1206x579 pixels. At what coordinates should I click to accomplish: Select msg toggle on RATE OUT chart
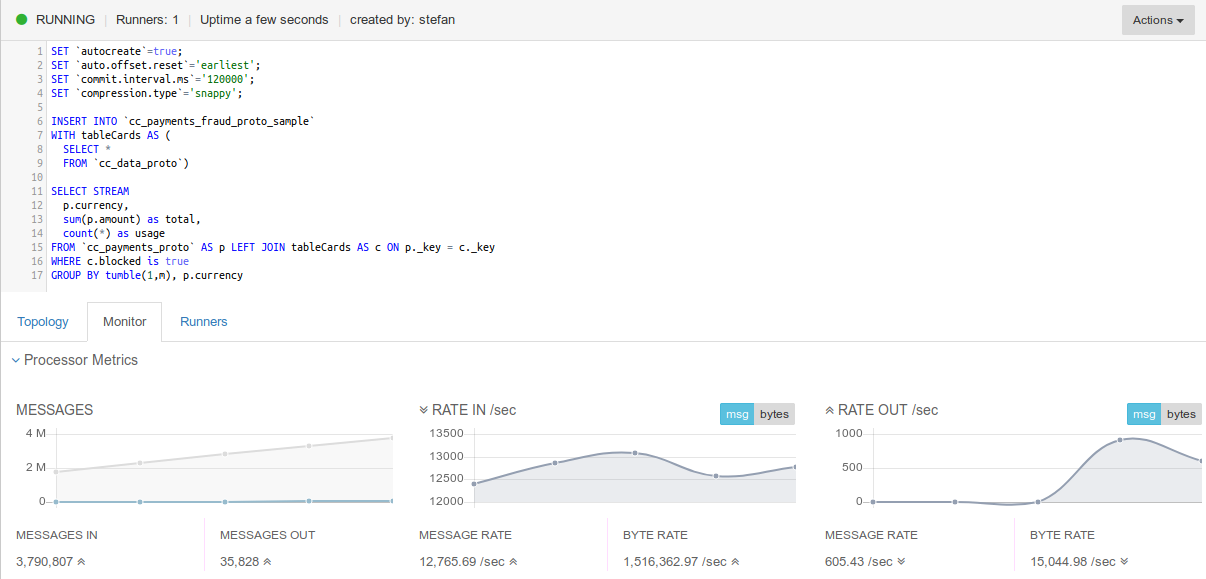(x=1144, y=414)
